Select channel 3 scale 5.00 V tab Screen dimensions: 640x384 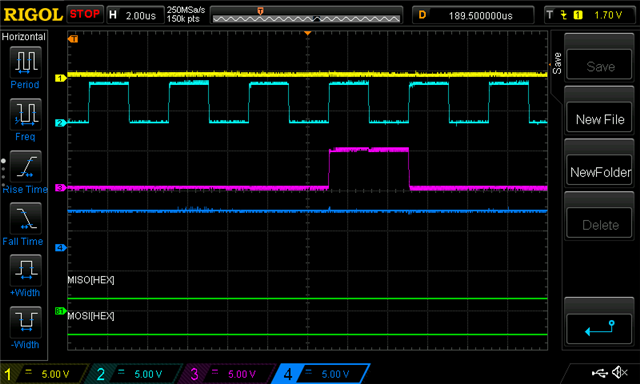click(x=229, y=374)
